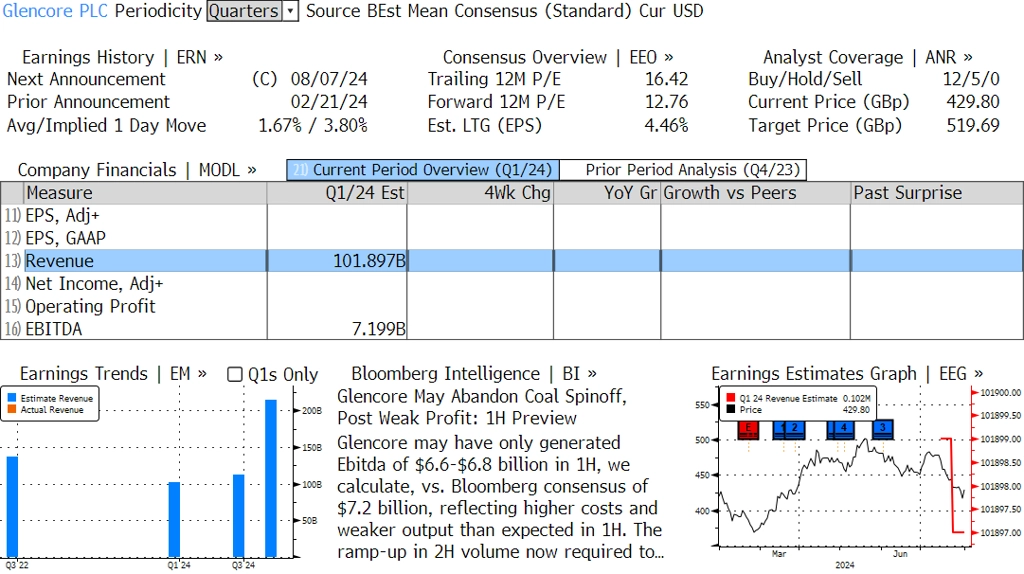
Task: Click the Source BEst Mean Consensus label
Action: (472, 11)
